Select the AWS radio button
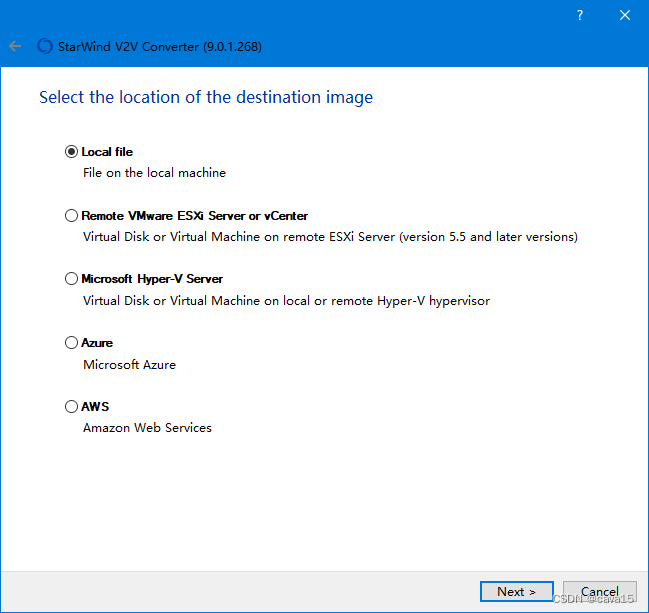The height and width of the screenshot is (613, 649). pyautogui.click(x=71, y=406)
